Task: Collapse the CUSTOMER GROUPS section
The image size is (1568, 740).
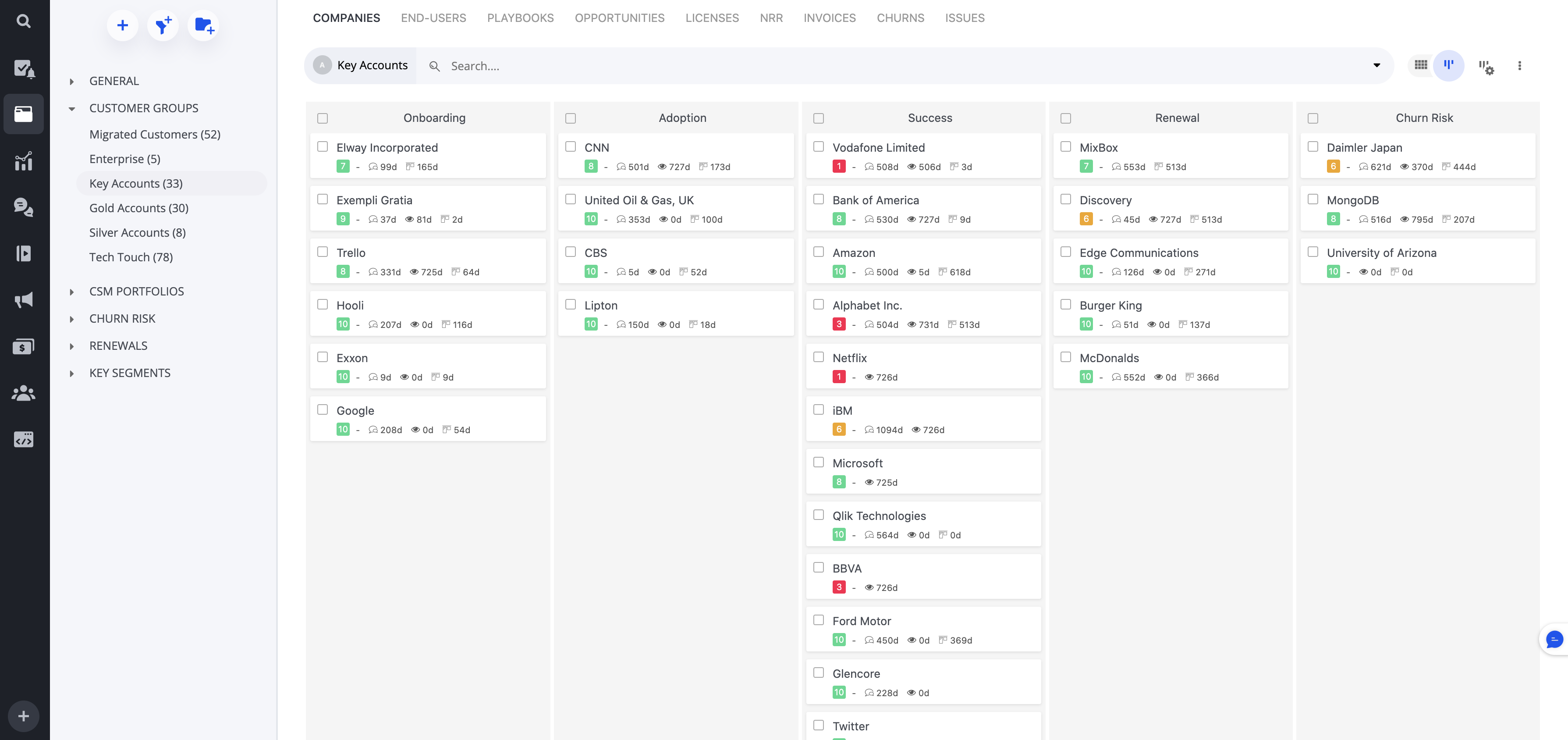Action: (x=72, y=108)
